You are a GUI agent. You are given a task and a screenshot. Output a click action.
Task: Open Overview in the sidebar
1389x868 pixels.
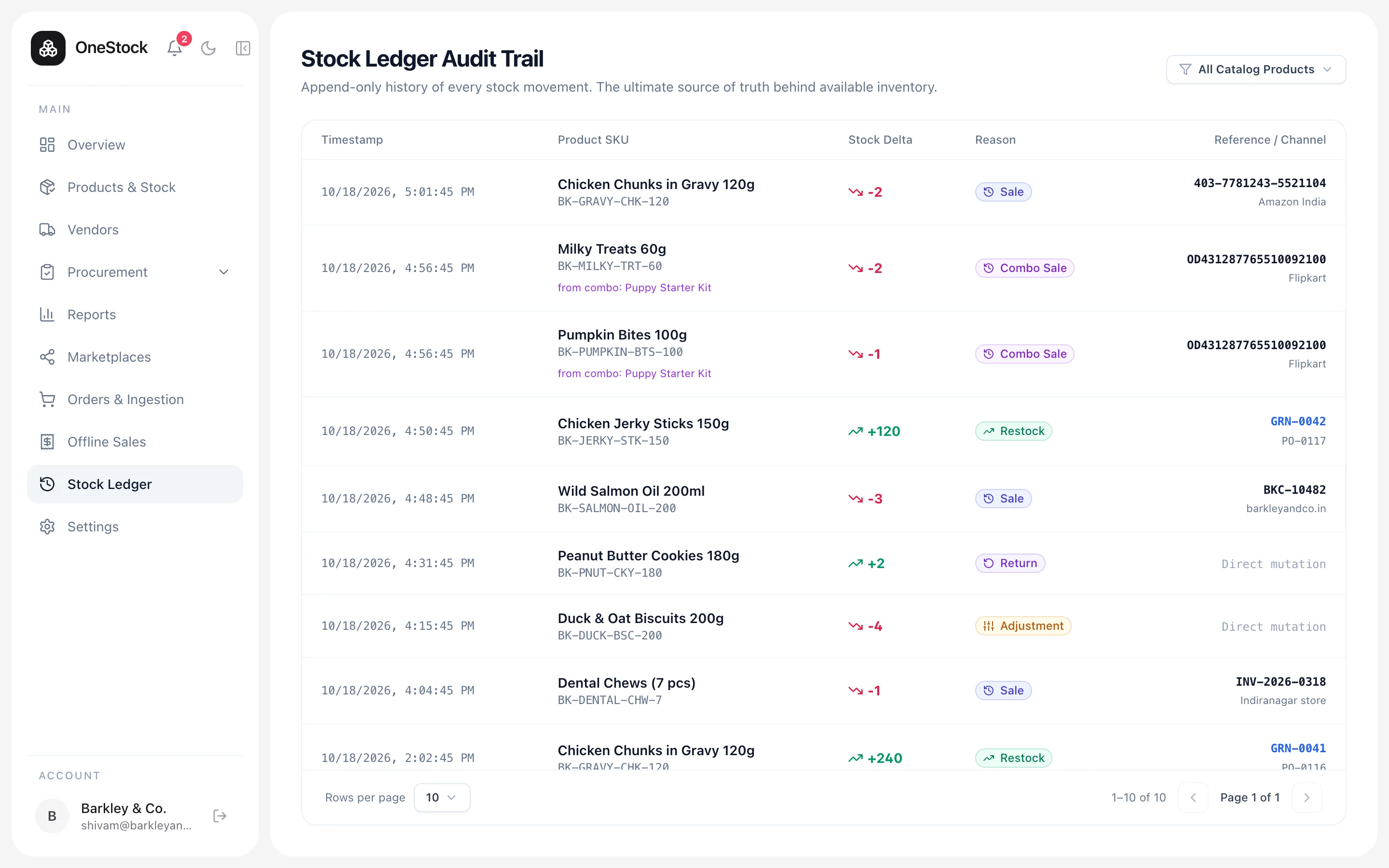click(135, 145)
